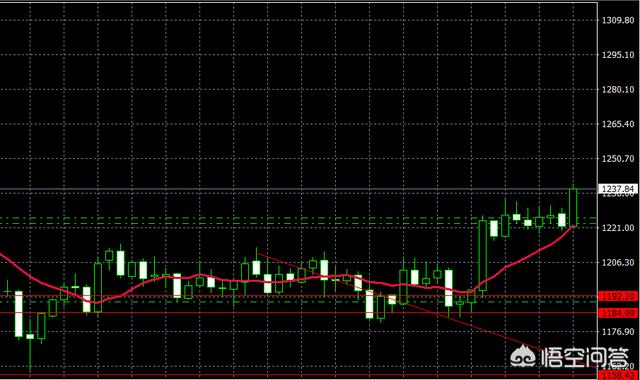Screen dimensions: 640x380
Task: Click the 1250.70 price axis label
Action: point(618,158)
